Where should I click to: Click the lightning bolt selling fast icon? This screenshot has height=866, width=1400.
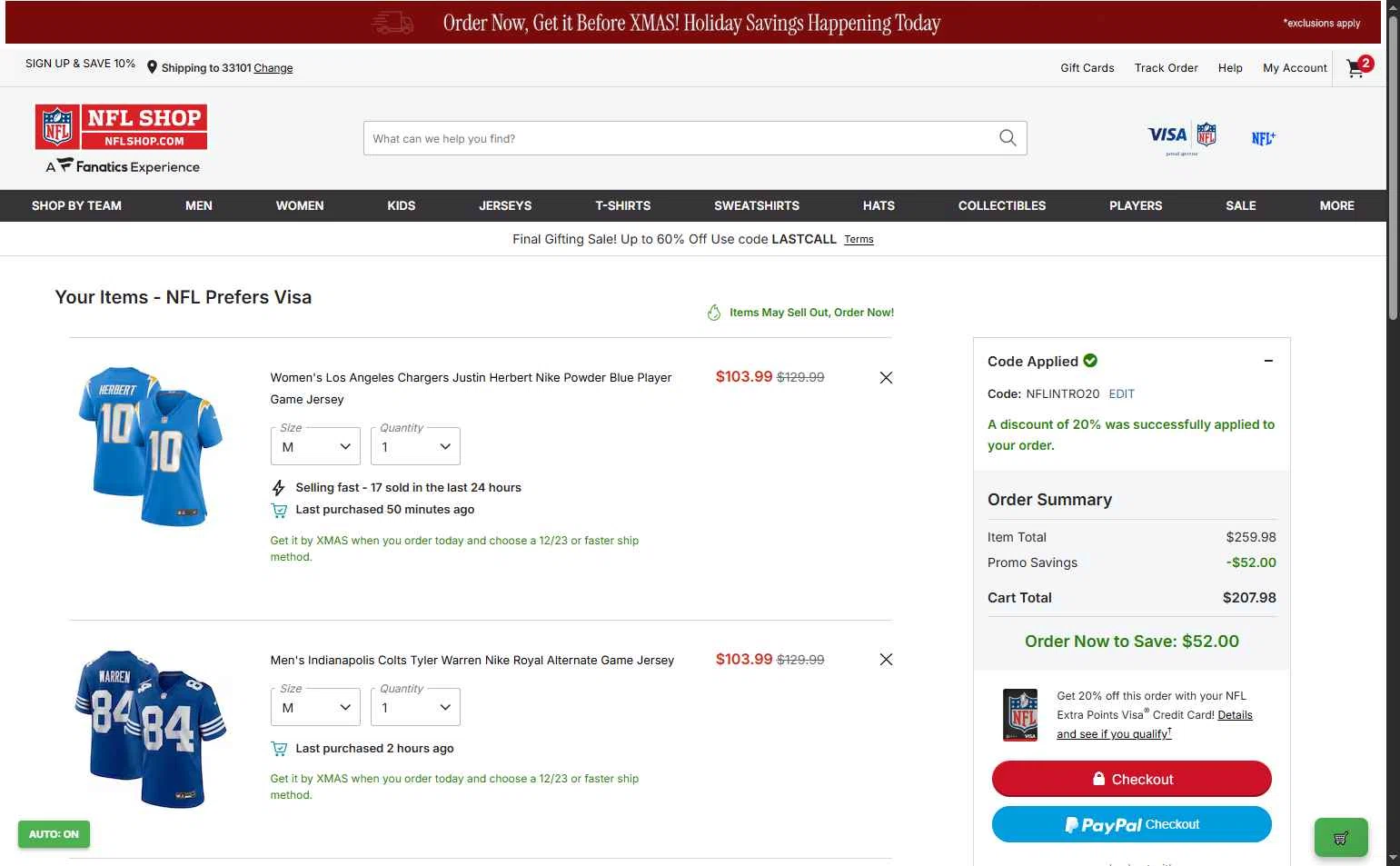(279, 488)
